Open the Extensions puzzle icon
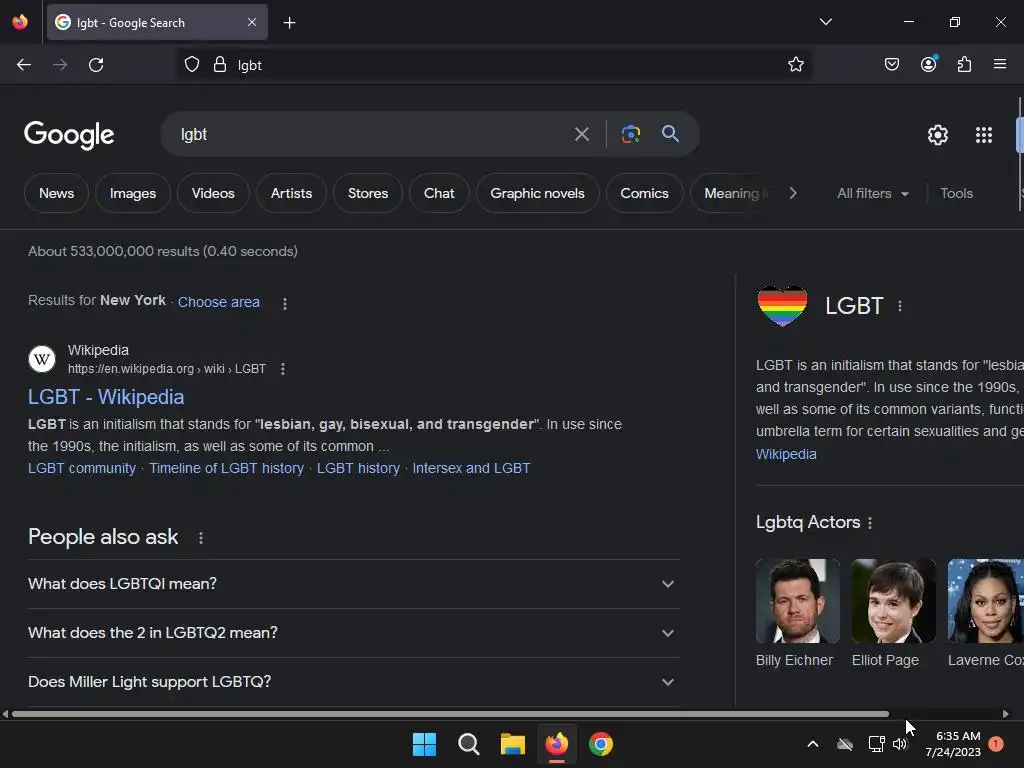1024x768 pixels. tap(964, 64)
